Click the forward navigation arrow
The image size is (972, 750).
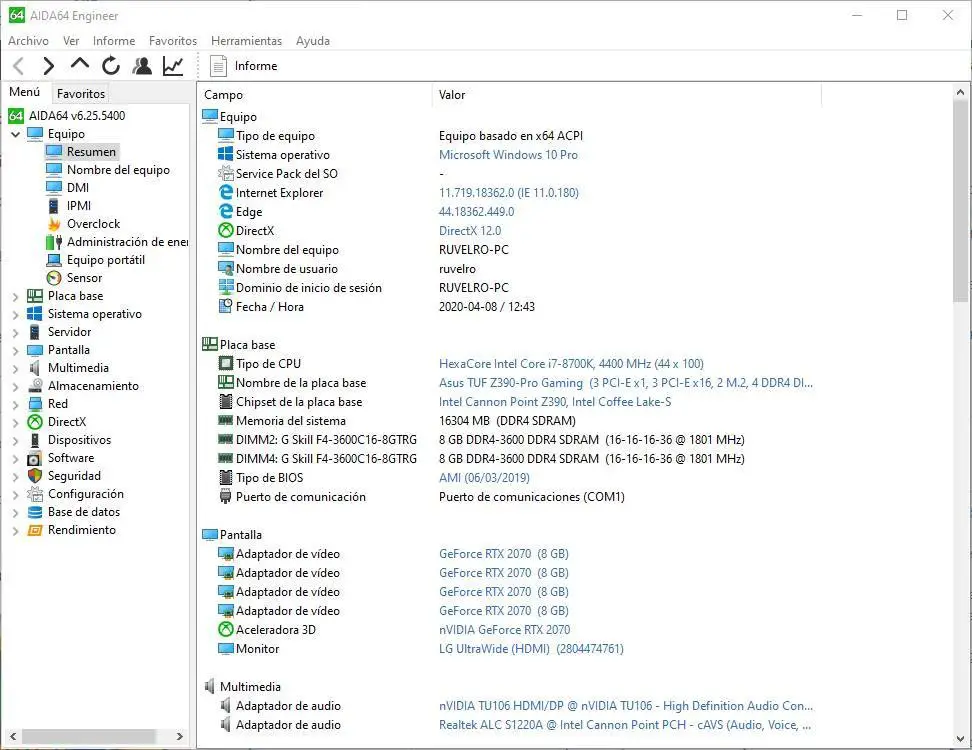pos(48,66)
